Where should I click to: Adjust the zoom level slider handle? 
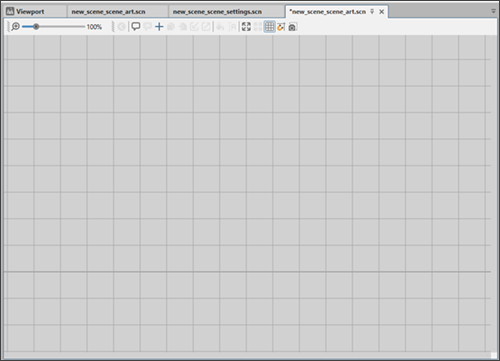coord(36,26)
